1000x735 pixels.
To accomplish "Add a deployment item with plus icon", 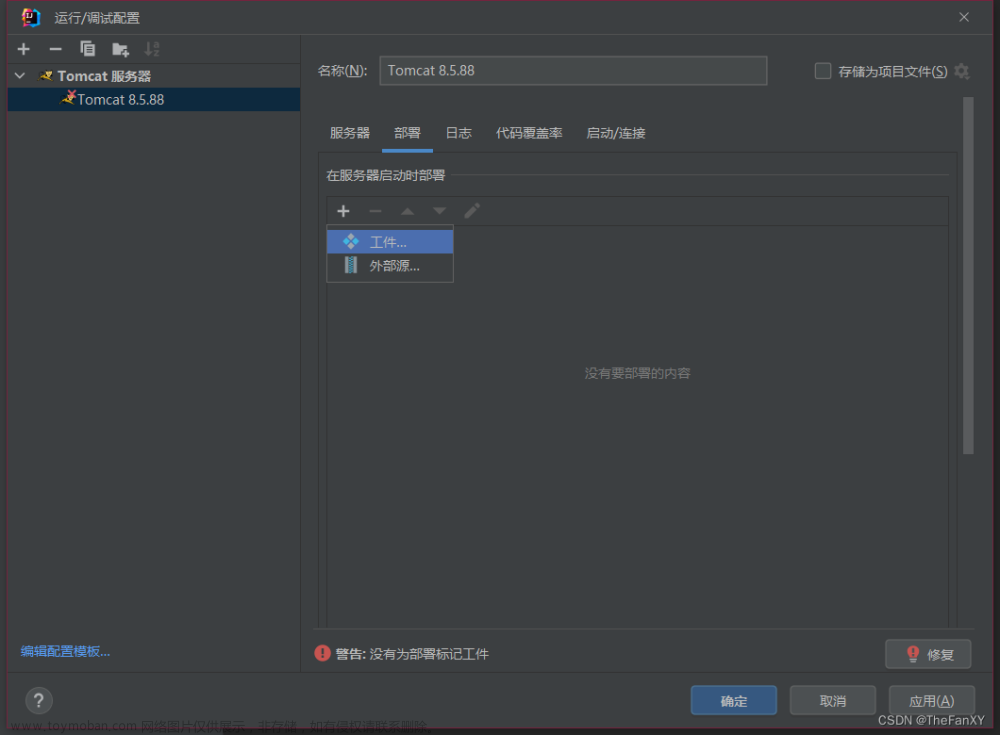I will (343, 211).
